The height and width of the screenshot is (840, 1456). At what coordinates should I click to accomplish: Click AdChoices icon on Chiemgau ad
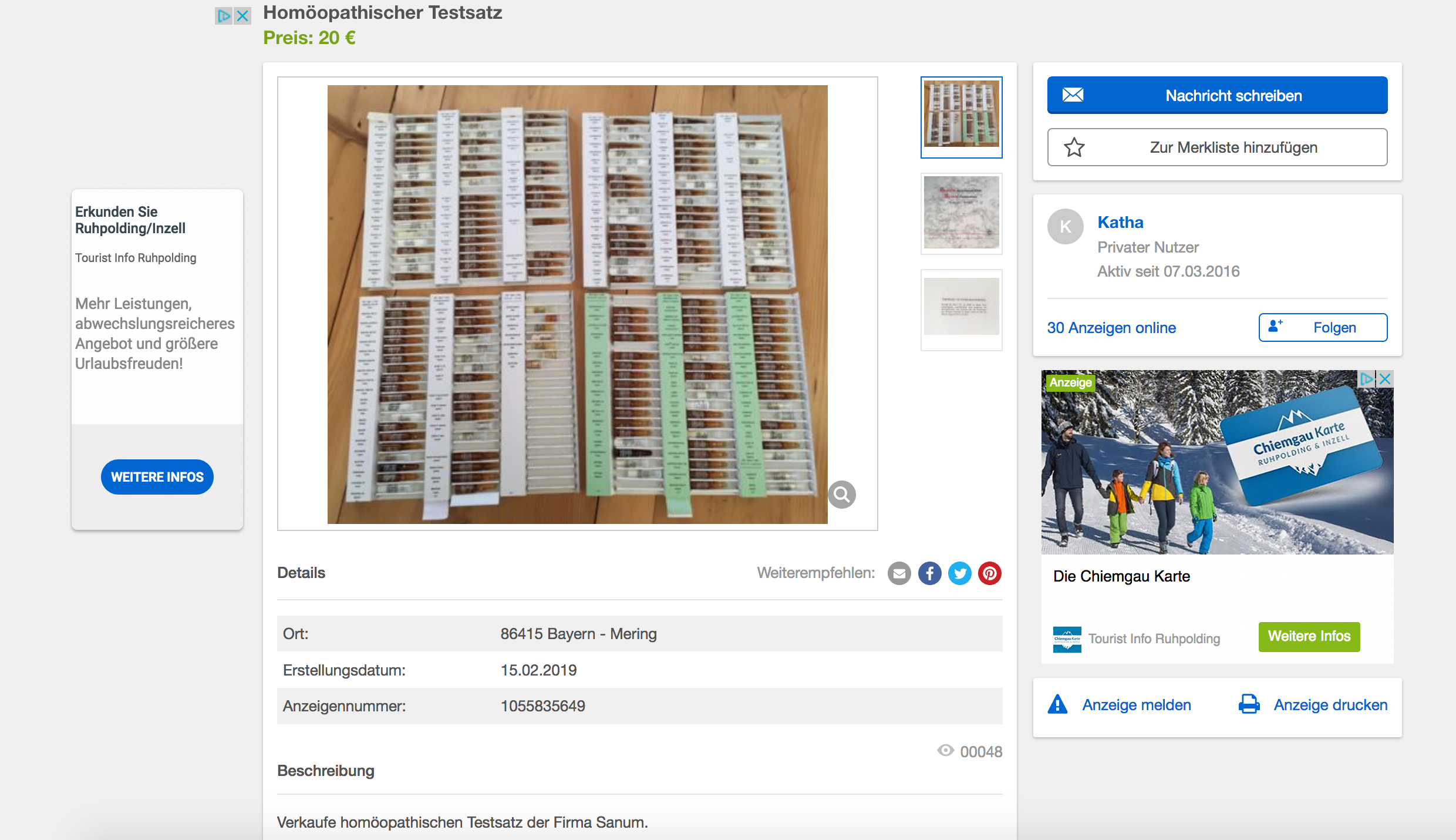pyautogui.click(x=1367, y=379)
